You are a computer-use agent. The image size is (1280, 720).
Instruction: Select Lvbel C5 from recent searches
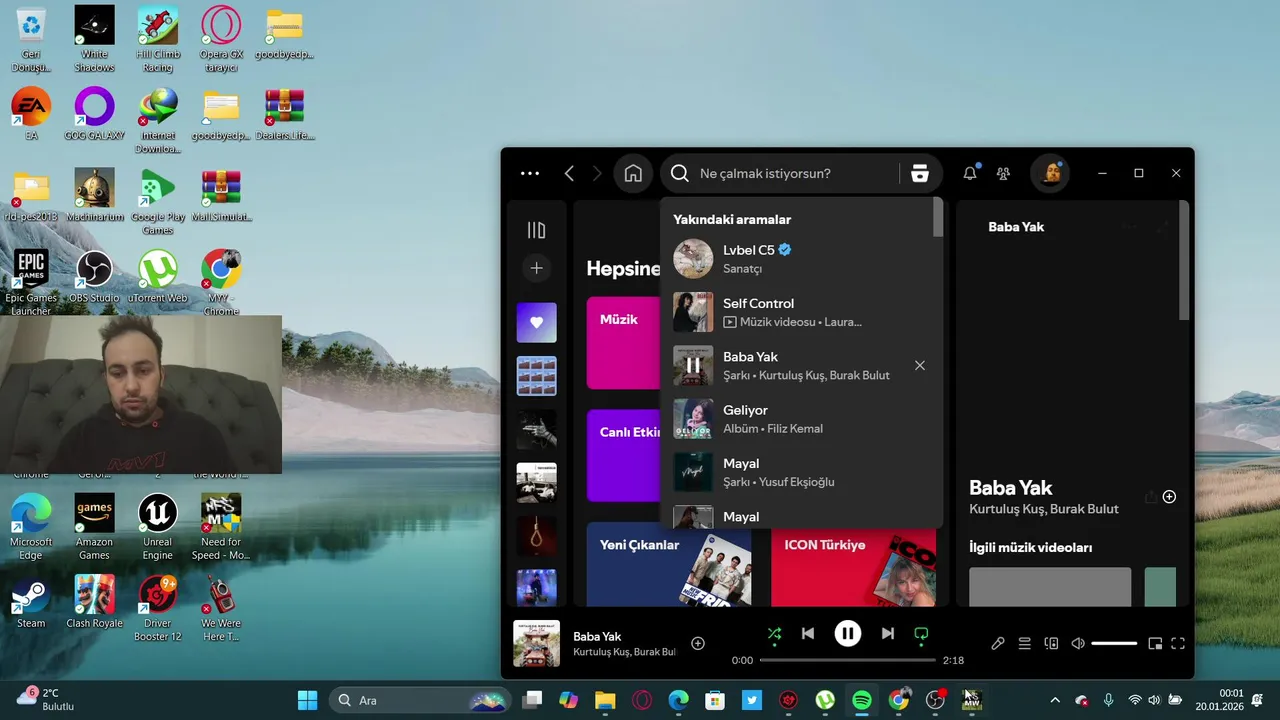801,258
